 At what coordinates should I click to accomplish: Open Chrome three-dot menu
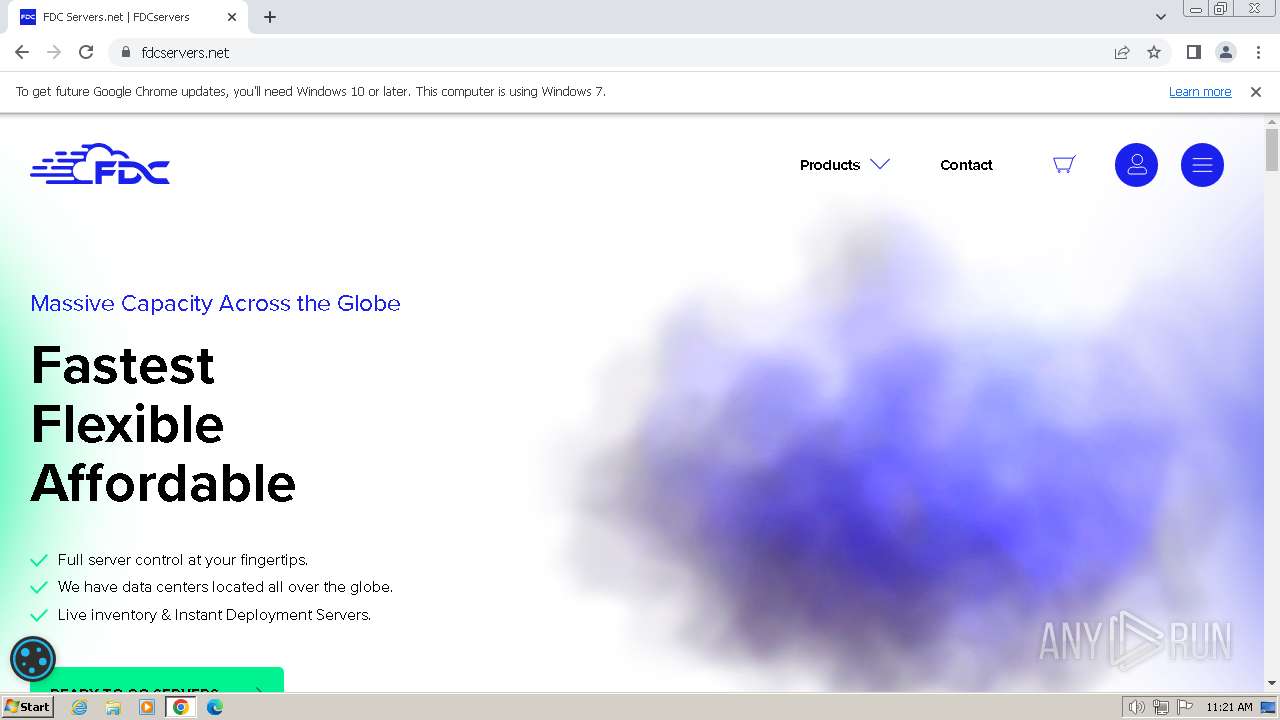click(x=1258, y=52)
